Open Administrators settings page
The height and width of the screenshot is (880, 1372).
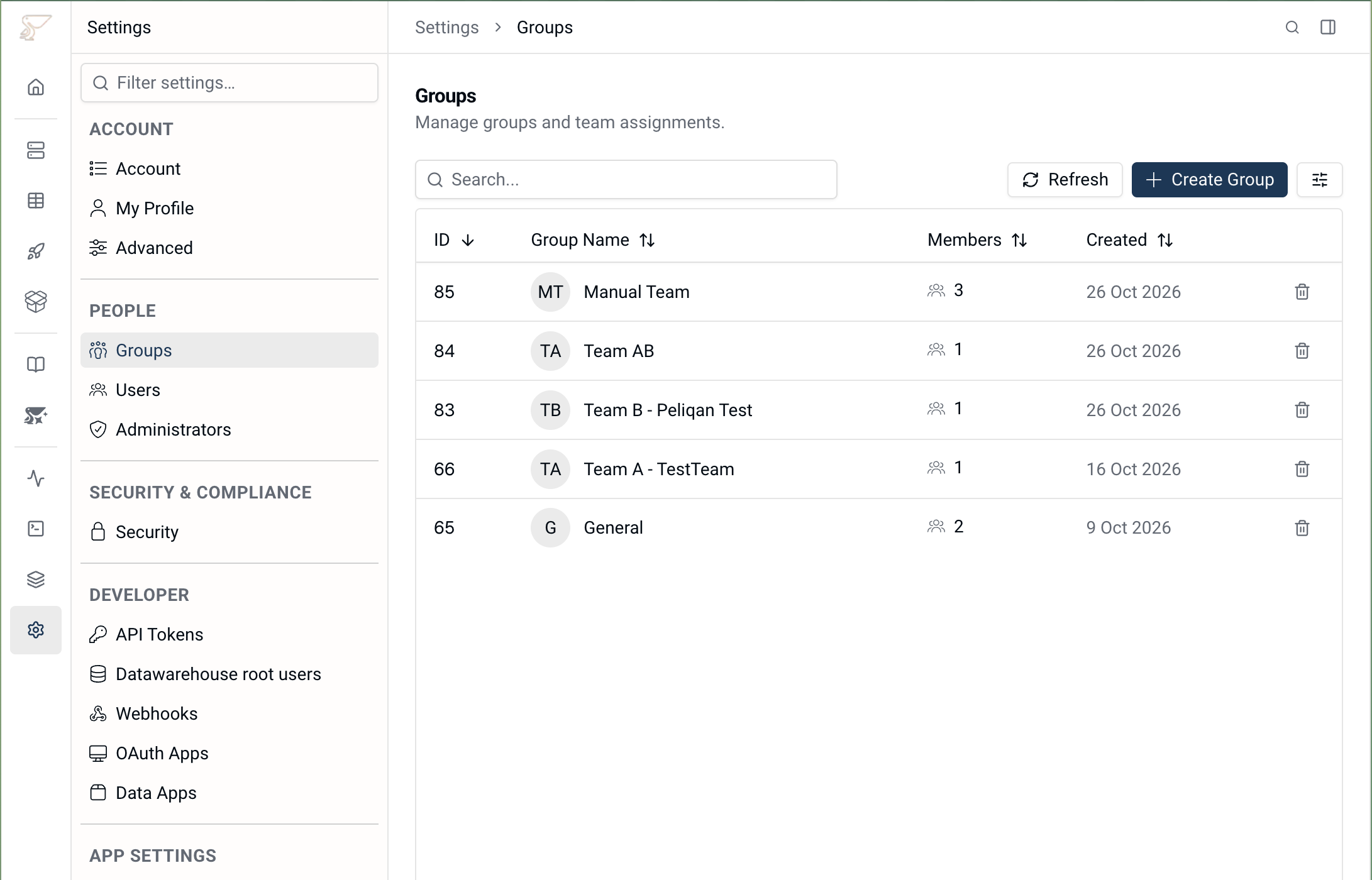pyautogui.click(x=230, y=429)
